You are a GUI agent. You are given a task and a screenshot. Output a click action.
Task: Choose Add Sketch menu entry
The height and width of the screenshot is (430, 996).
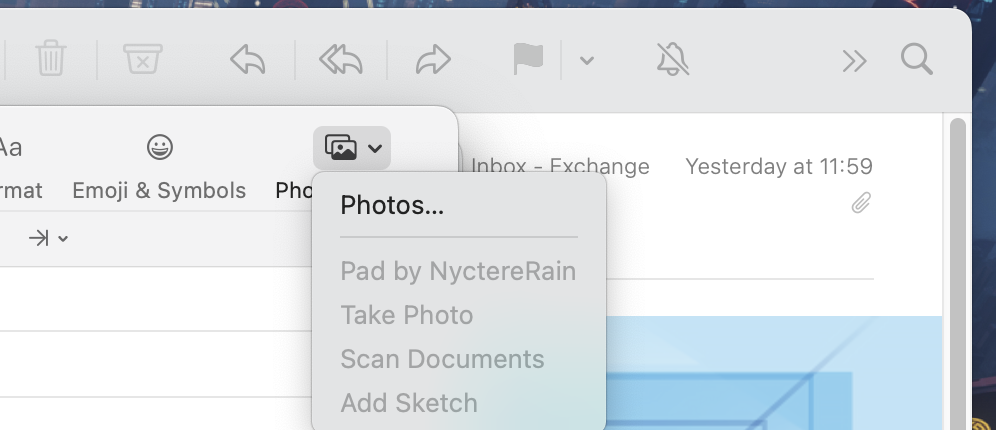click(x=409, y=403)
